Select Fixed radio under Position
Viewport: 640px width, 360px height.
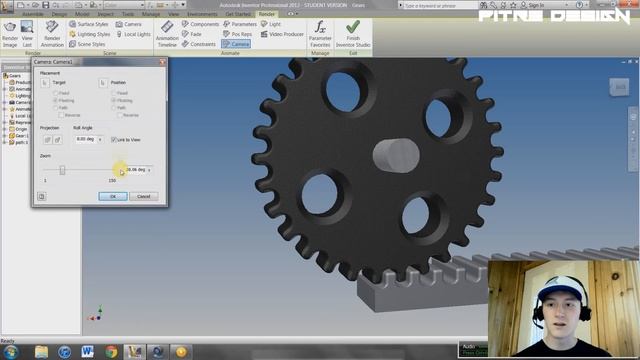114,93
